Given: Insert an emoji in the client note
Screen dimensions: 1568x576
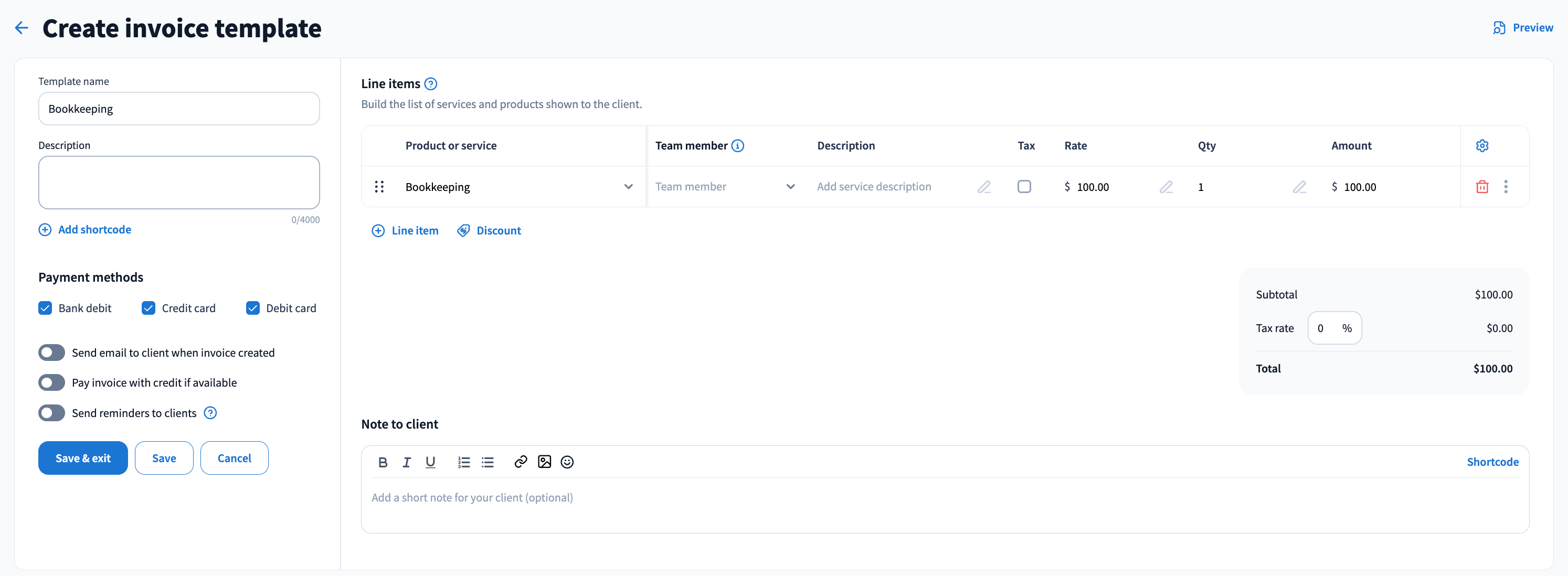Looking at the screenshot, I should (567, 462).
